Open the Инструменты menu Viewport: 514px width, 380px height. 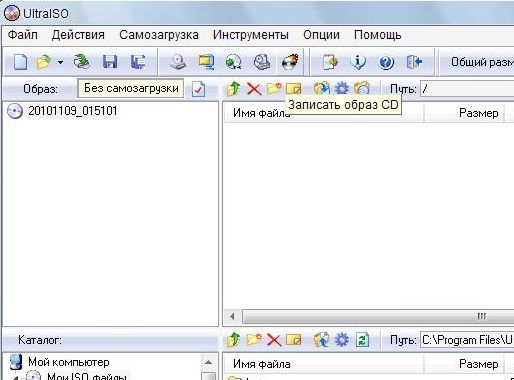tap(251, 35)
